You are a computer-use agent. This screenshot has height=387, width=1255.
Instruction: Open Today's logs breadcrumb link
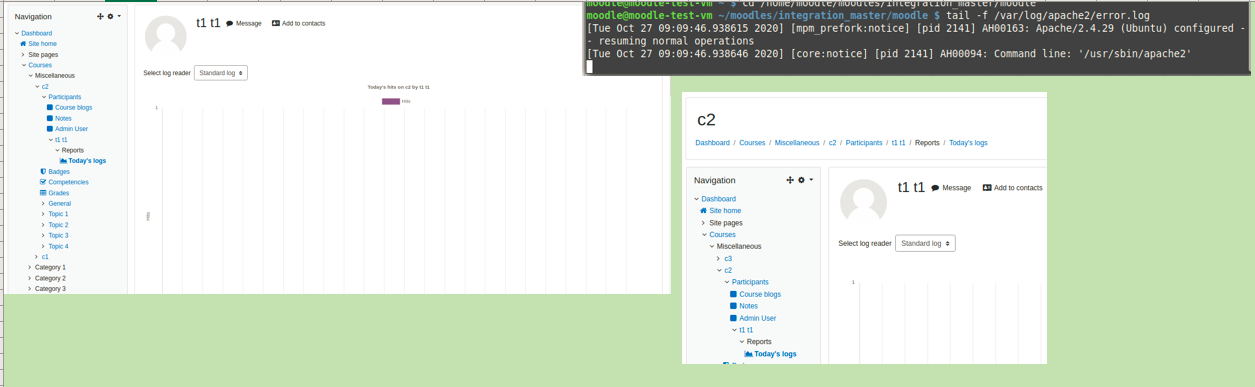[968, 143]
